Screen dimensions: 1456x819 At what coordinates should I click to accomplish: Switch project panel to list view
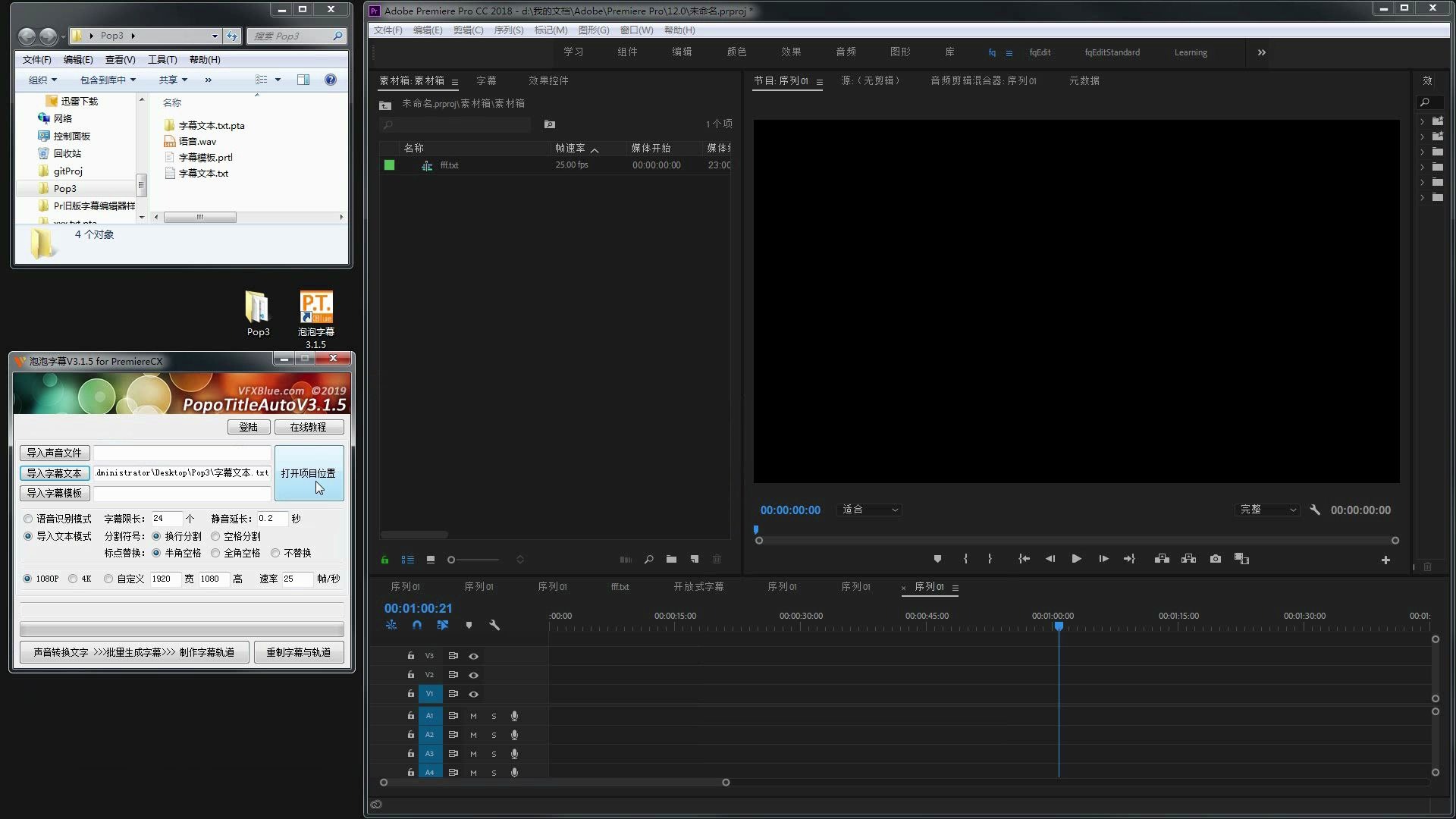pos(407,560)
